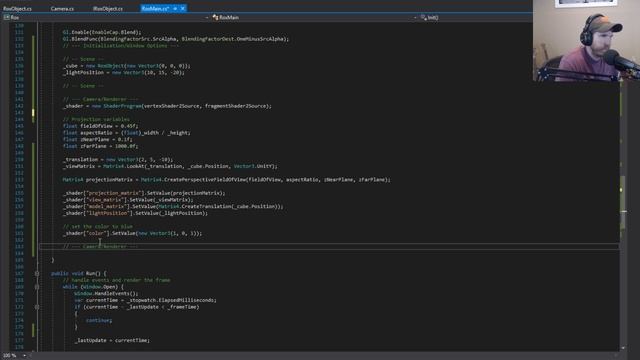Click the _viewMatrix = Matrix4.LookAt line
640x360 pixels.
(x=170, y=166)
